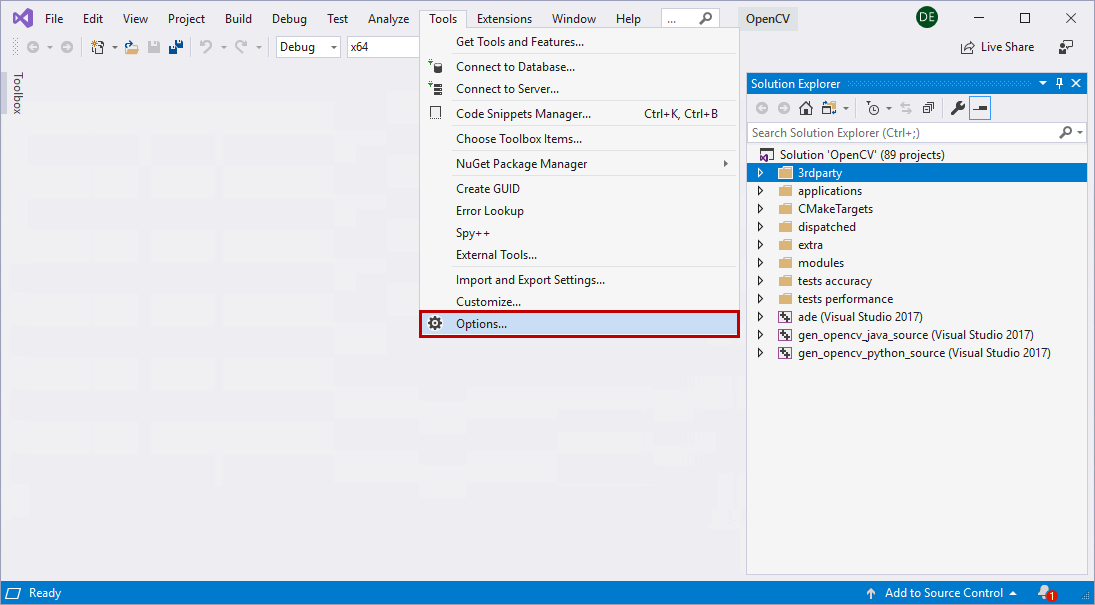The height and width of the screenshot is (605, 1095).
Task: Open the Debug configuration dropdown
Action: coord(308,47)
